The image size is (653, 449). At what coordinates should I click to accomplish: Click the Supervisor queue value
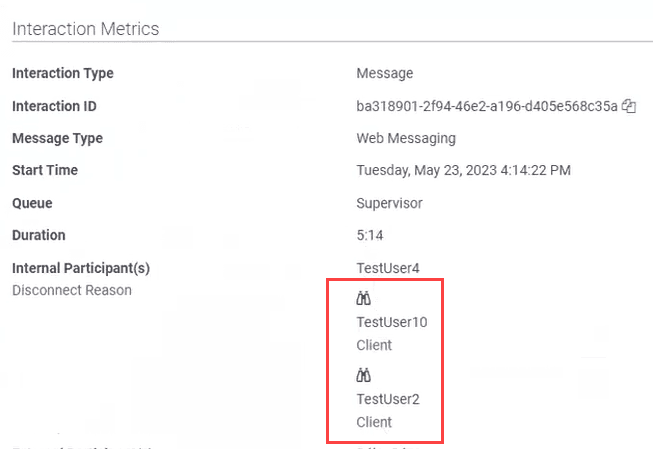pyautogui.click(x=389, y=203)
